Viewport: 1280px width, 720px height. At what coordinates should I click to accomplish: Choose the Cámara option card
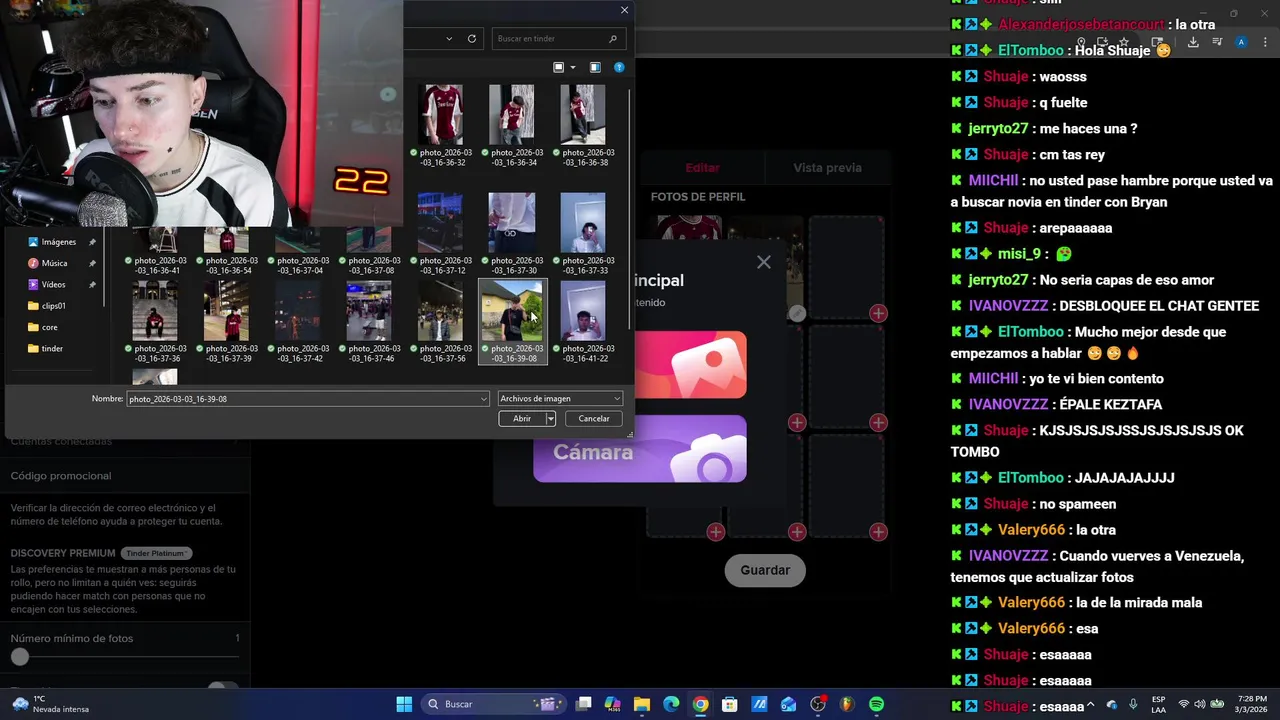click(x=640, y=450)
